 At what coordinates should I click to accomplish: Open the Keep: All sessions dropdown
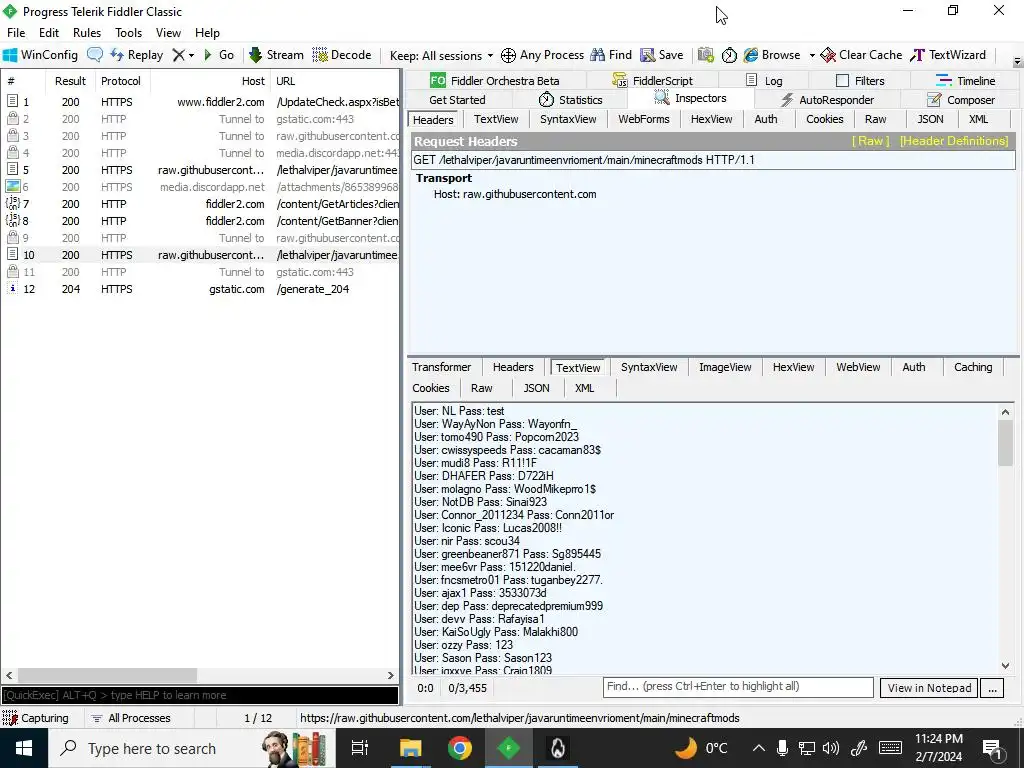[x=441, y=56]
